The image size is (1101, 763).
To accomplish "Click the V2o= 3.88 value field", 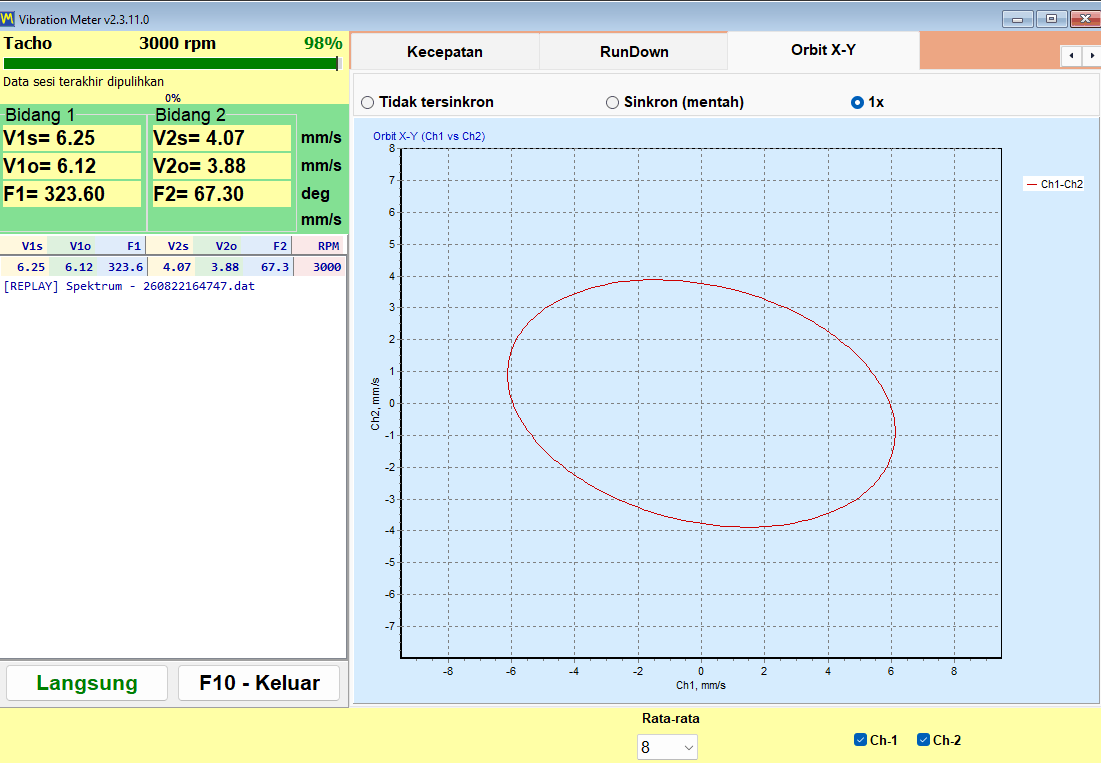I will pyautogui.click(x=221, y=166).
